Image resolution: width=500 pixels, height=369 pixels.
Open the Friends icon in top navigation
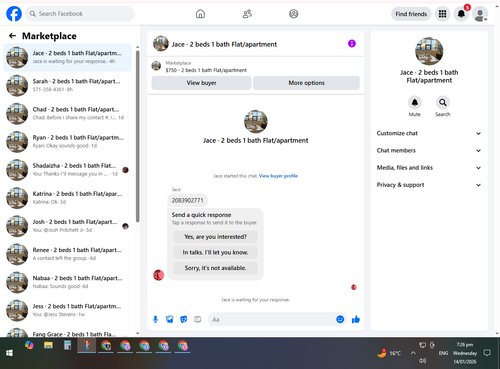click(247, 14)
